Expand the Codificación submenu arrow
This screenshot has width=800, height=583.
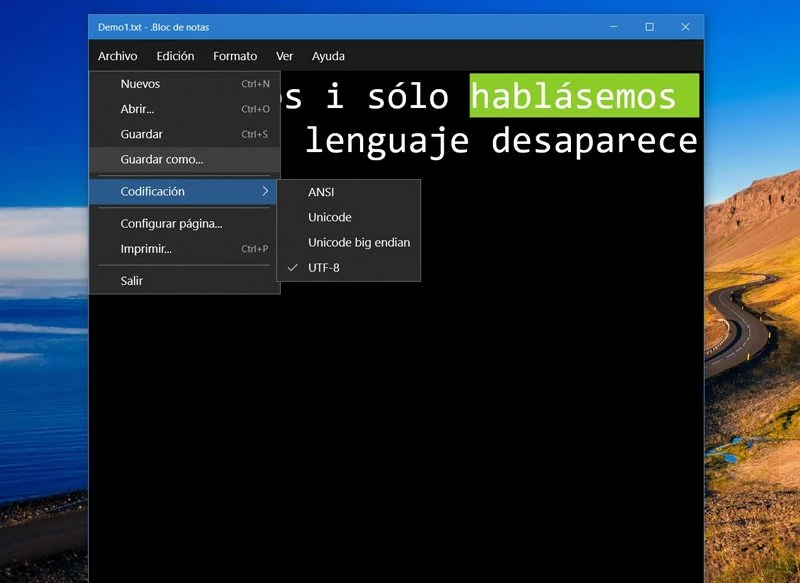tap(265, 191)
